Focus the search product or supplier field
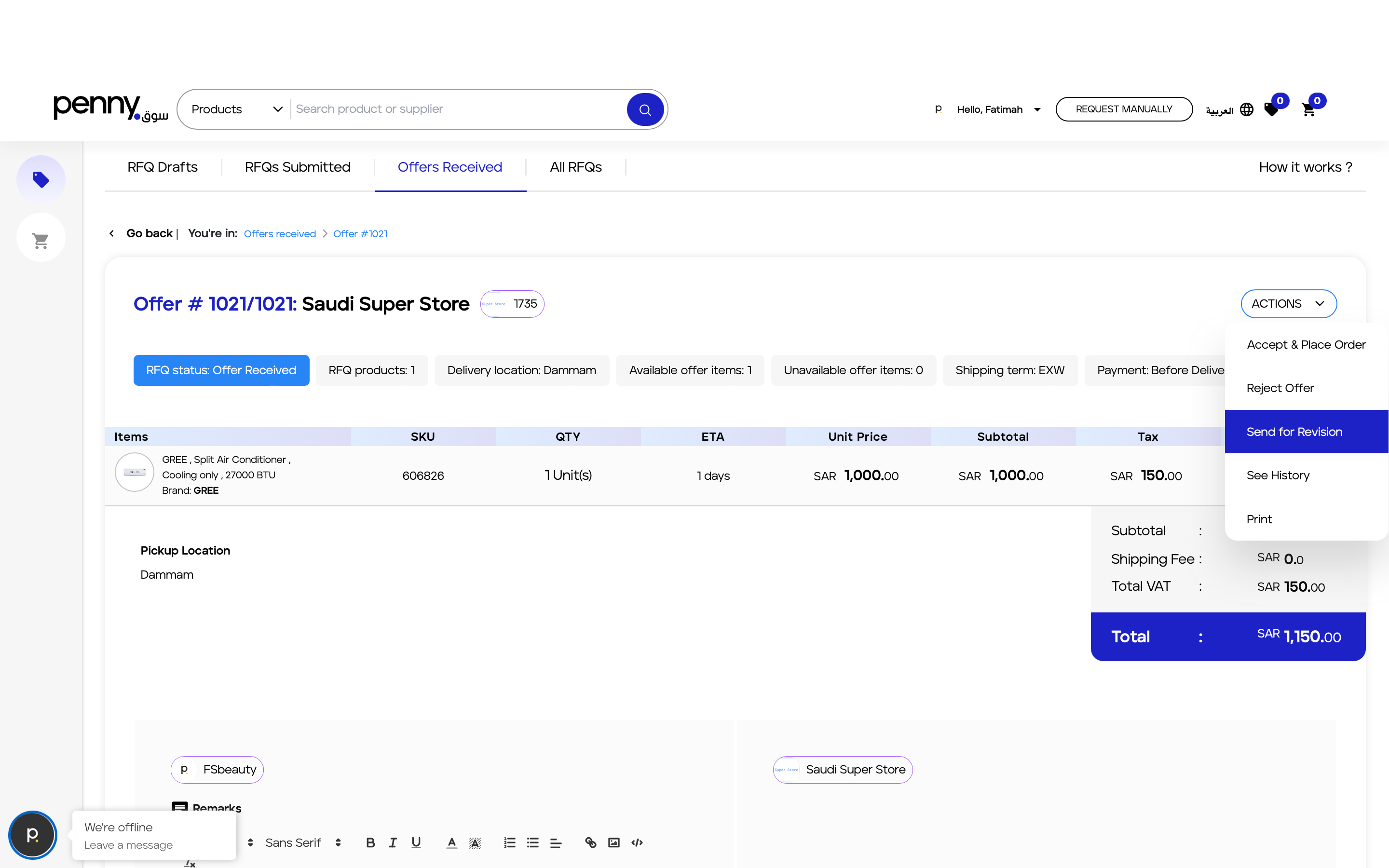Screen dimensions: 1389x868 click(x=458, y=109)
